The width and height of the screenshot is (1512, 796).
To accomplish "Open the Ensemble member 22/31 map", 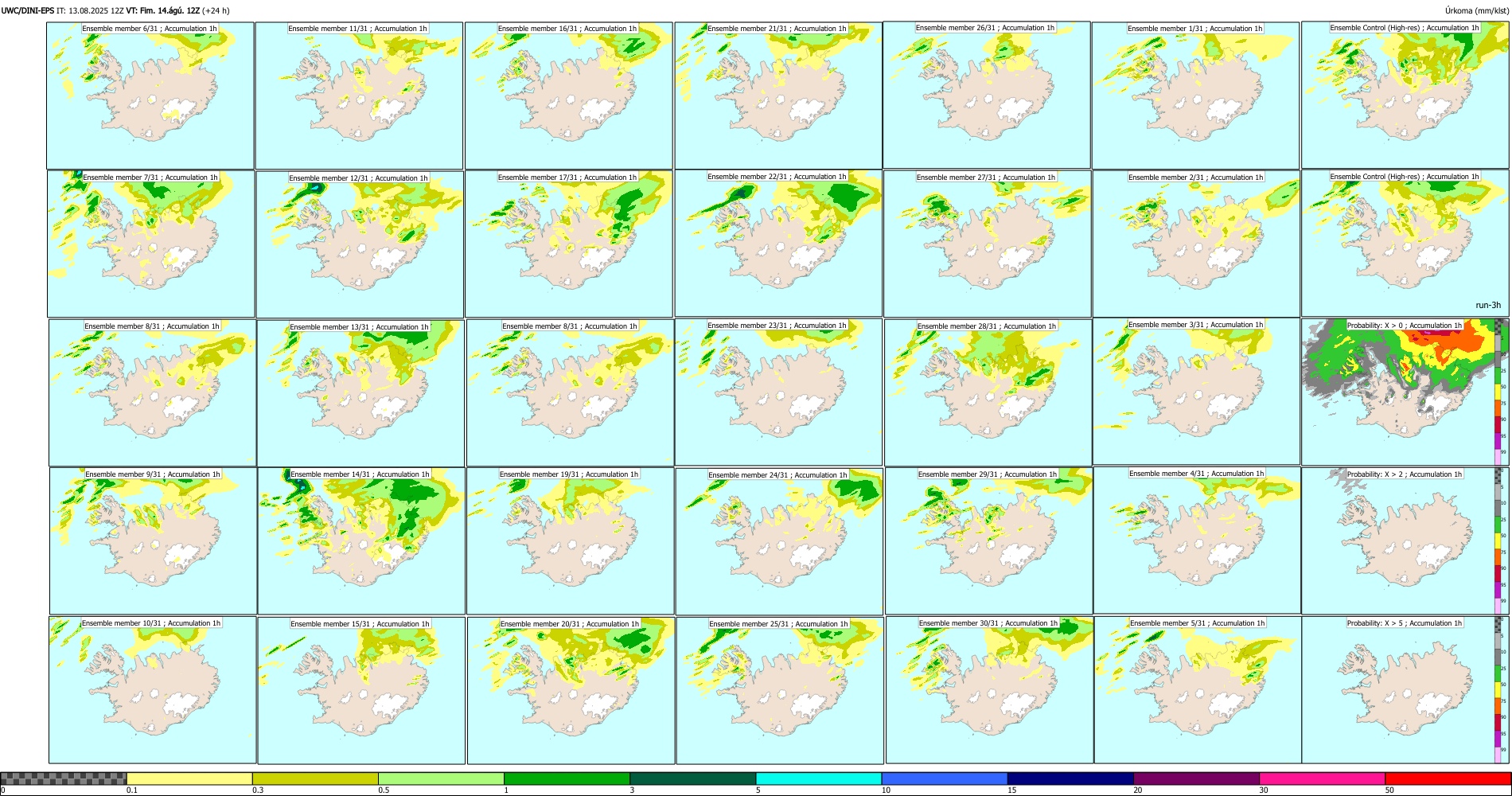I will click(778, 244).
